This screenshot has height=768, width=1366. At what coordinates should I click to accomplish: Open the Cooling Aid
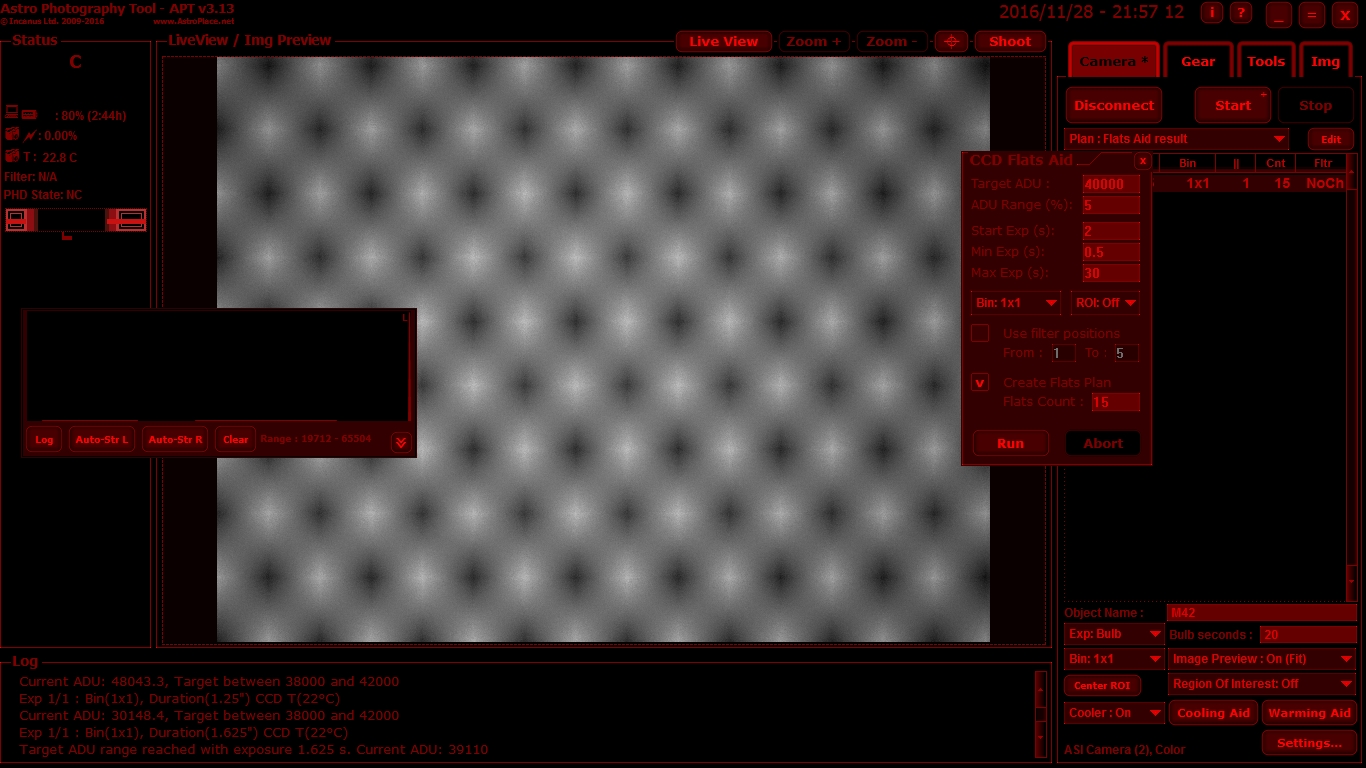[x=1214, y=713]
